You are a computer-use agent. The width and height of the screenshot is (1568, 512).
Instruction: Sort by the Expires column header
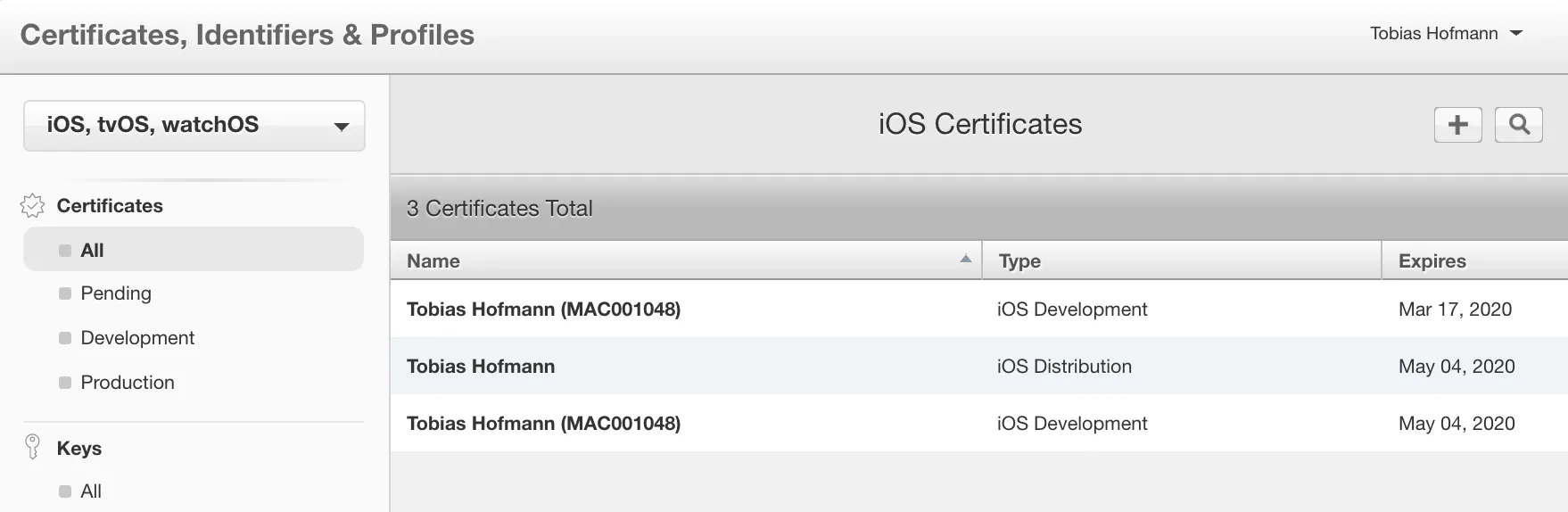1432,261
